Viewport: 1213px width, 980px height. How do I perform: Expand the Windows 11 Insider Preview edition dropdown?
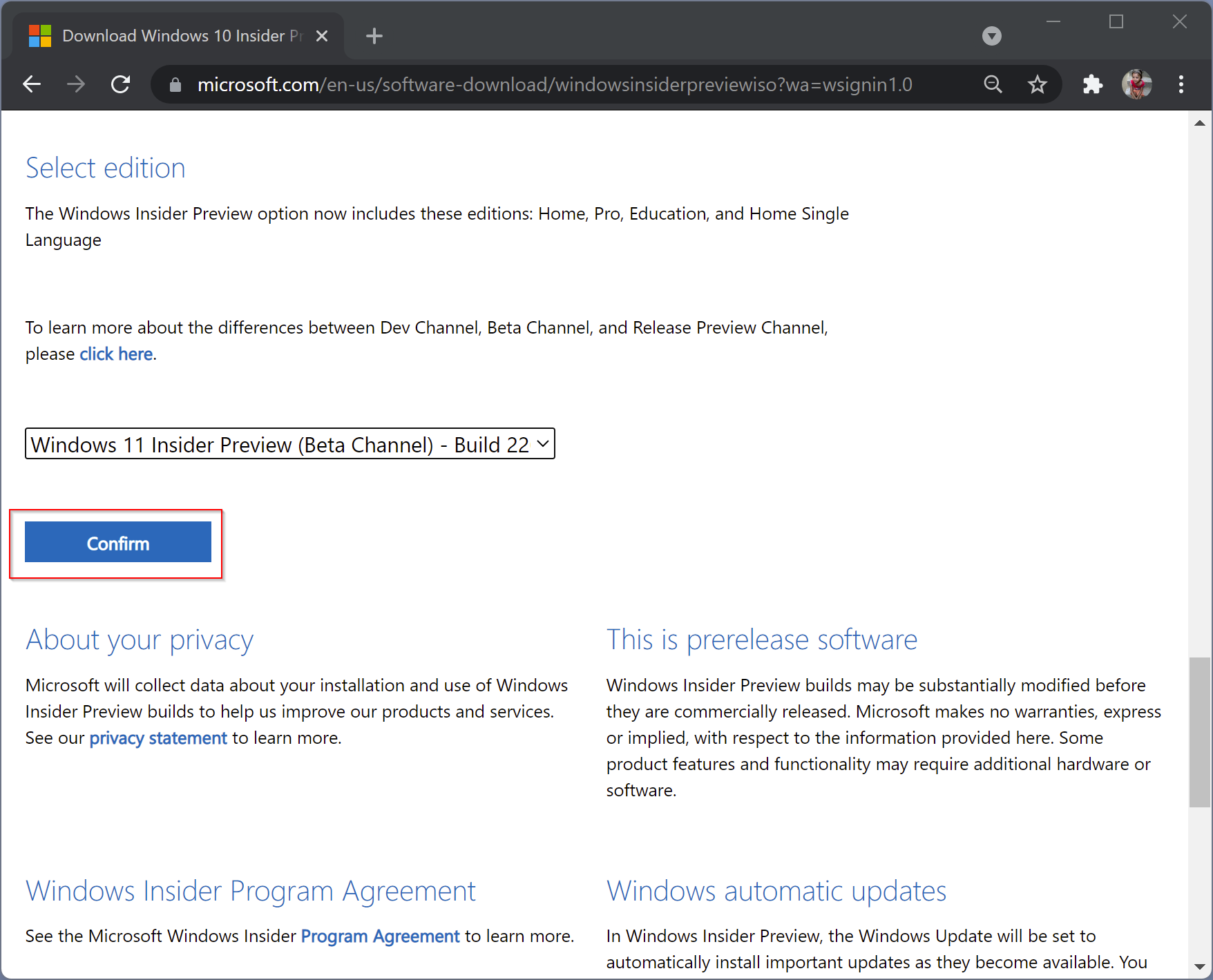pos(290,444)
